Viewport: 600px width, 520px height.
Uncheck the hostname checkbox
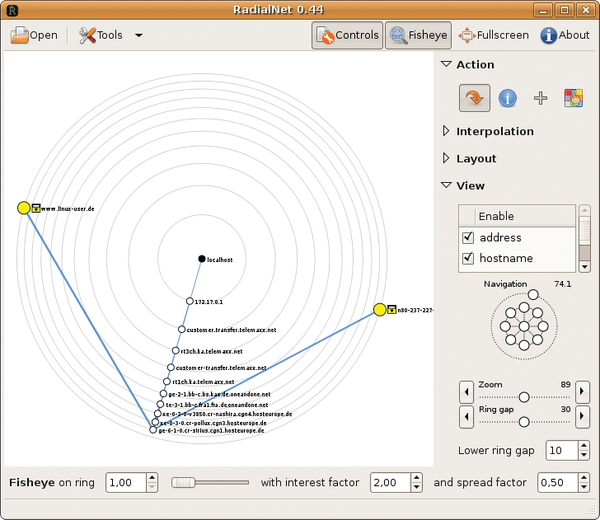coord(467,259)
